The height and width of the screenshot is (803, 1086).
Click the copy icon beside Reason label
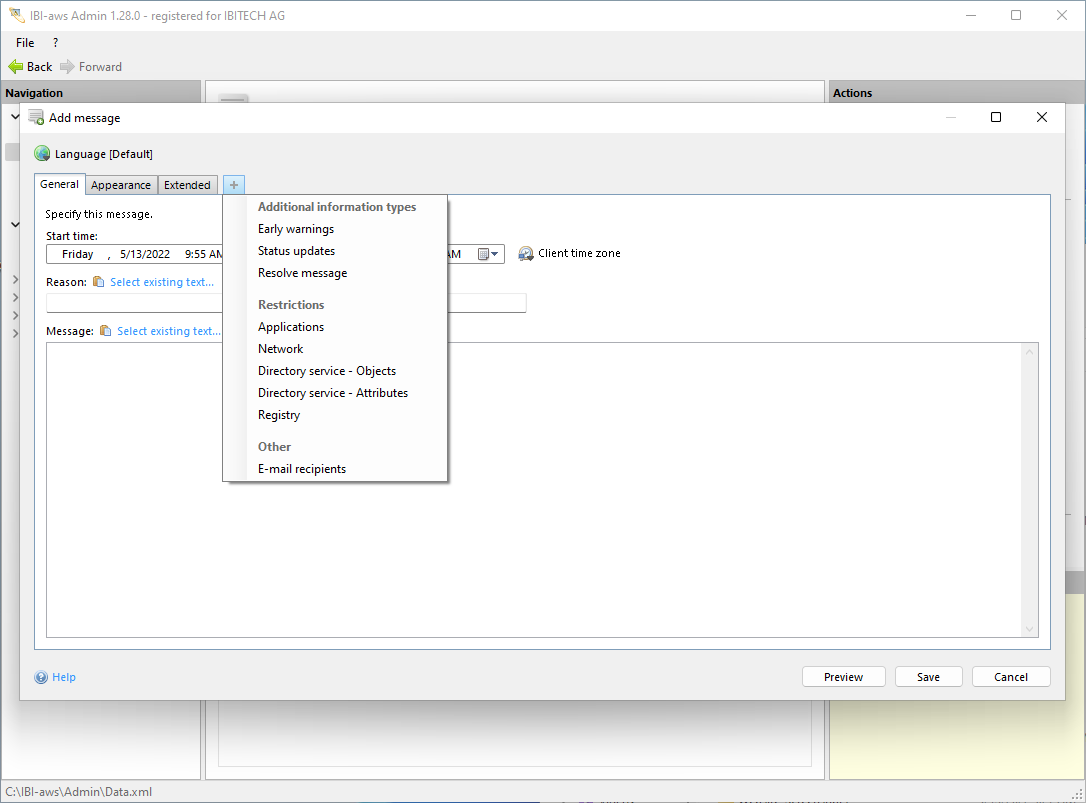tap(98, 282)
